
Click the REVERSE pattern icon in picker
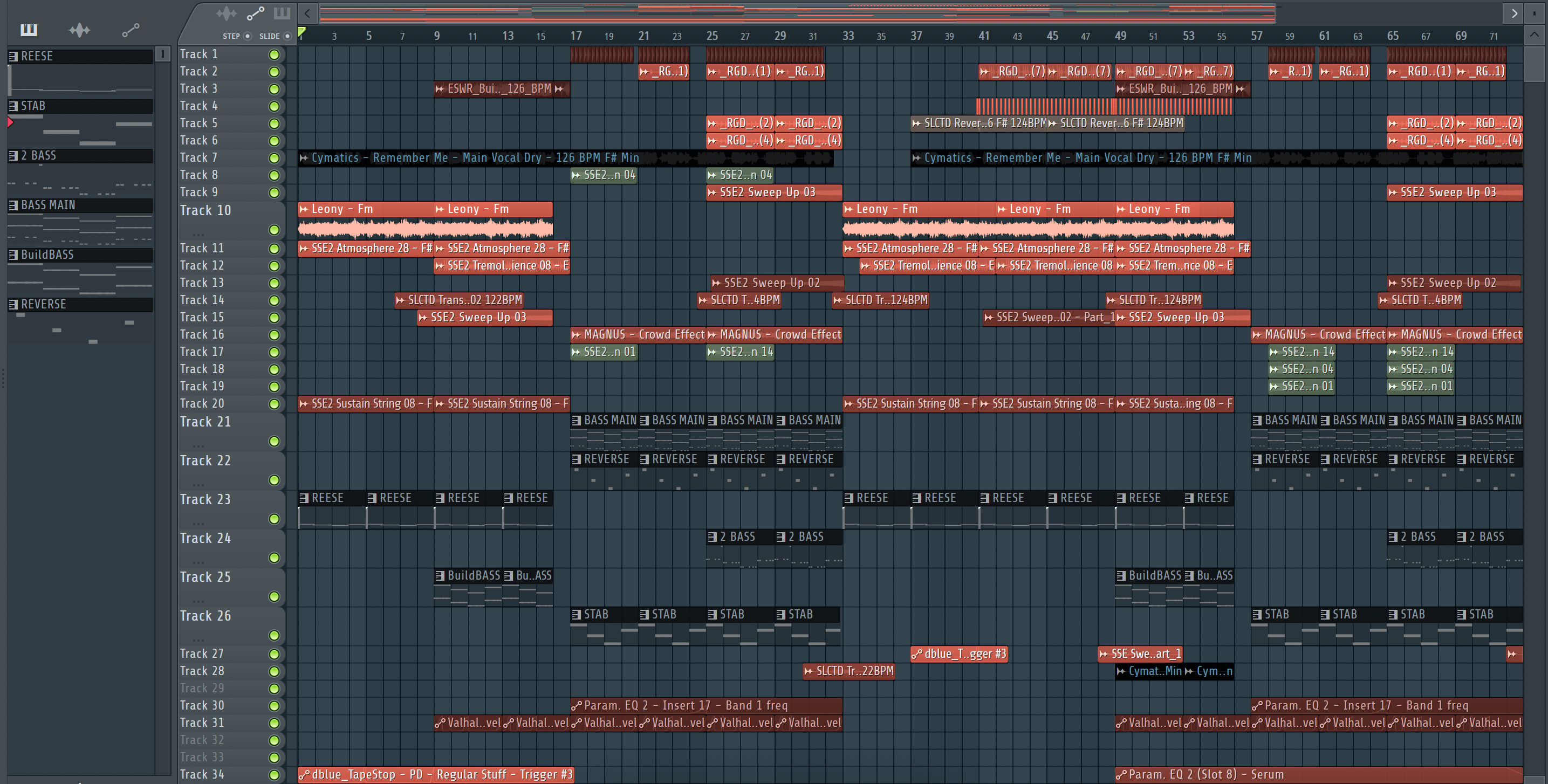point(13,305)
